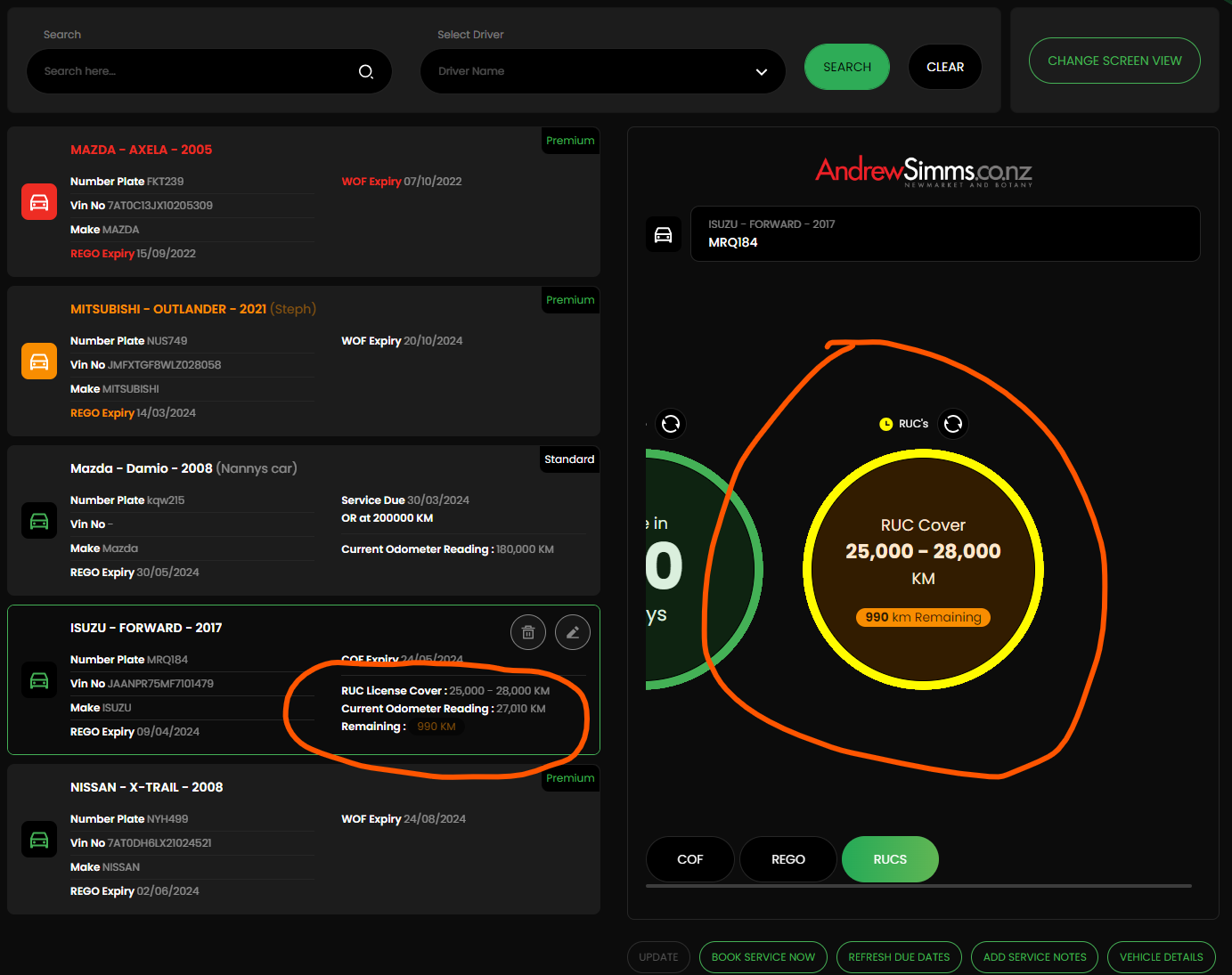
Task: Click the UPDATE button
Action: click(x=658, y=957)
